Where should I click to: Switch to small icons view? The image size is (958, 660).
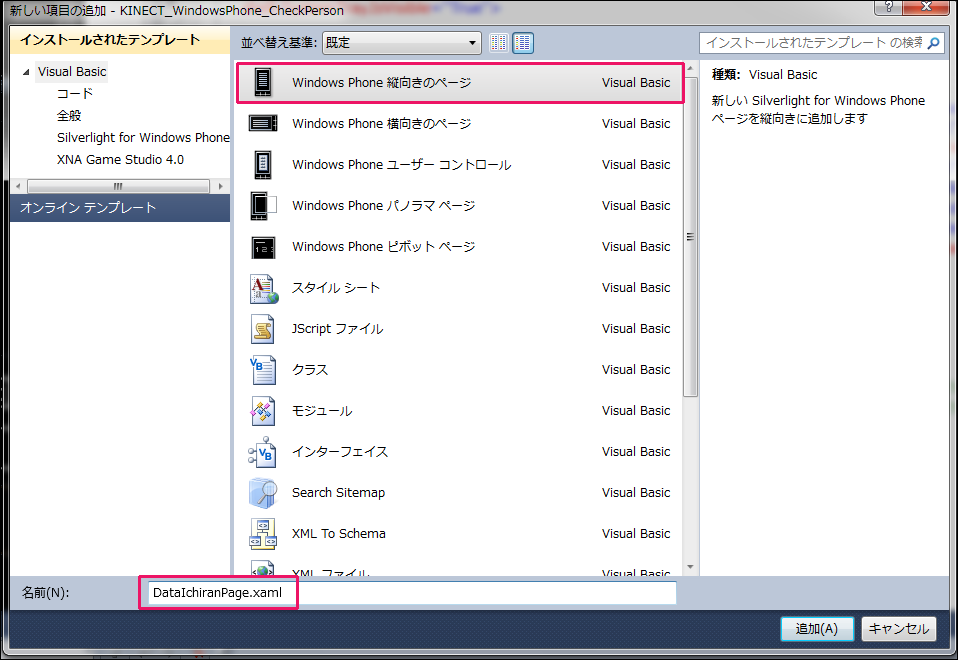[499, 43]
